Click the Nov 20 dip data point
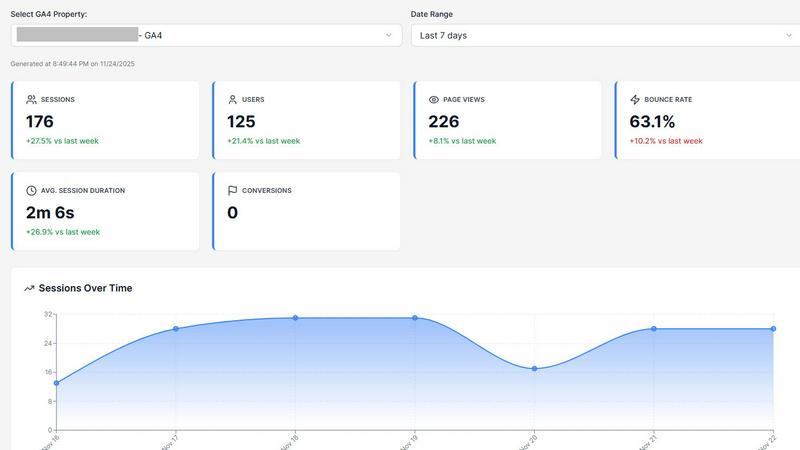 pos(535,369)
